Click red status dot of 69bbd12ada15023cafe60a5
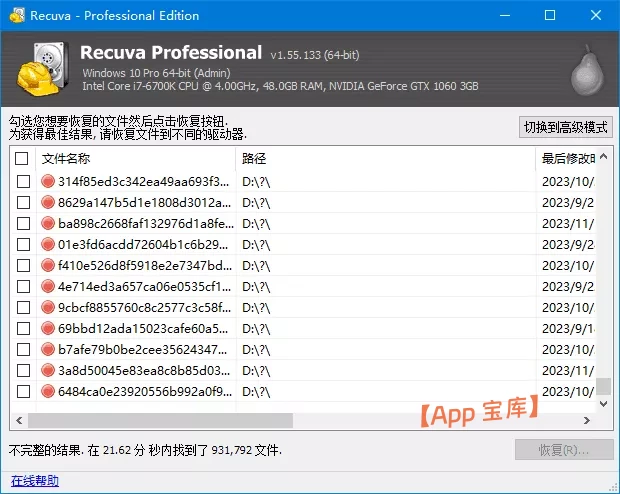The height and width of the screenshot is (494, 620). click(48, 328)
